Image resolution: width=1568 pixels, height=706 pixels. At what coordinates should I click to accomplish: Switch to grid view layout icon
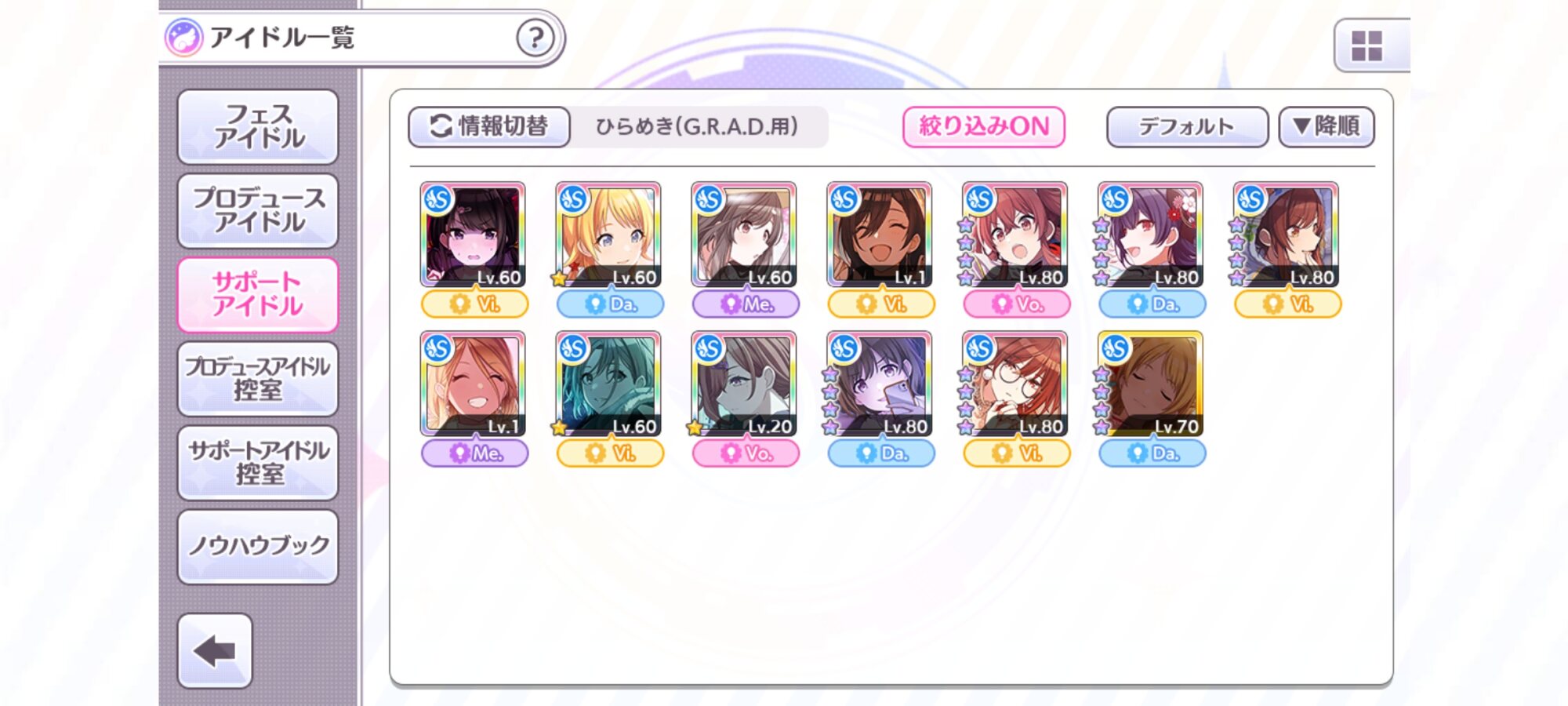[1367, 46]
